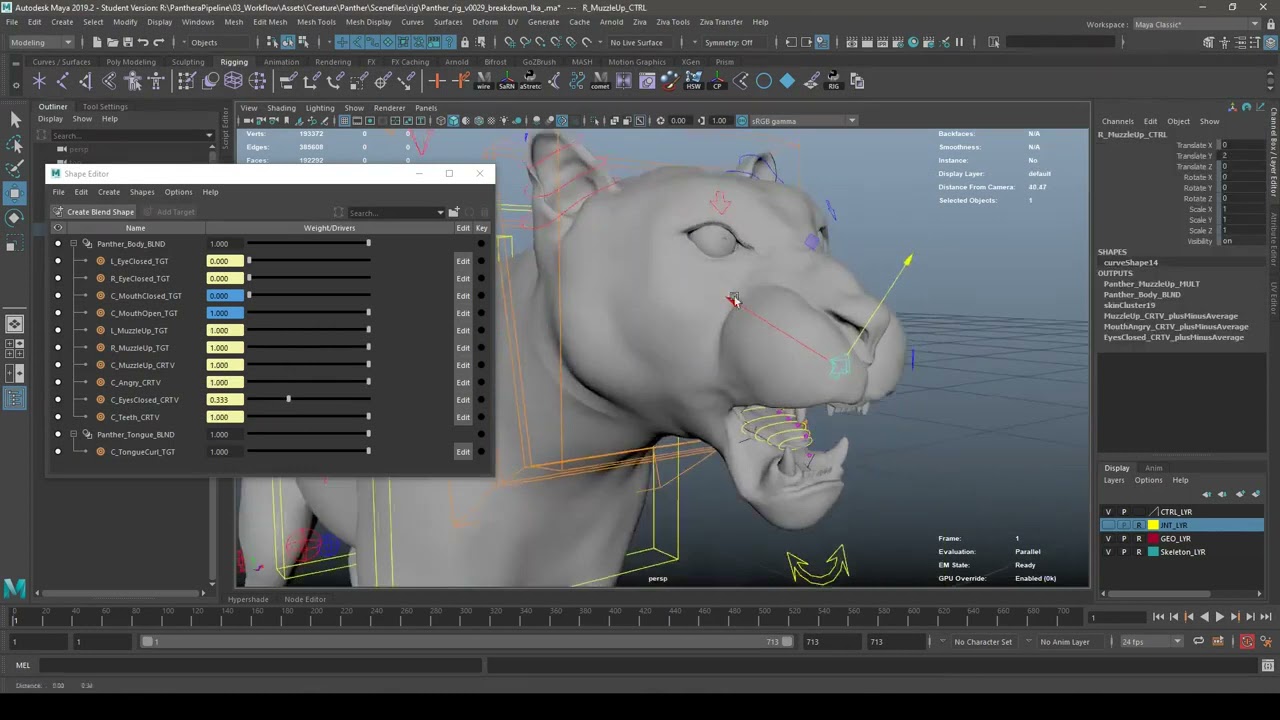Select the Rotate tool in toolbox

15,217
